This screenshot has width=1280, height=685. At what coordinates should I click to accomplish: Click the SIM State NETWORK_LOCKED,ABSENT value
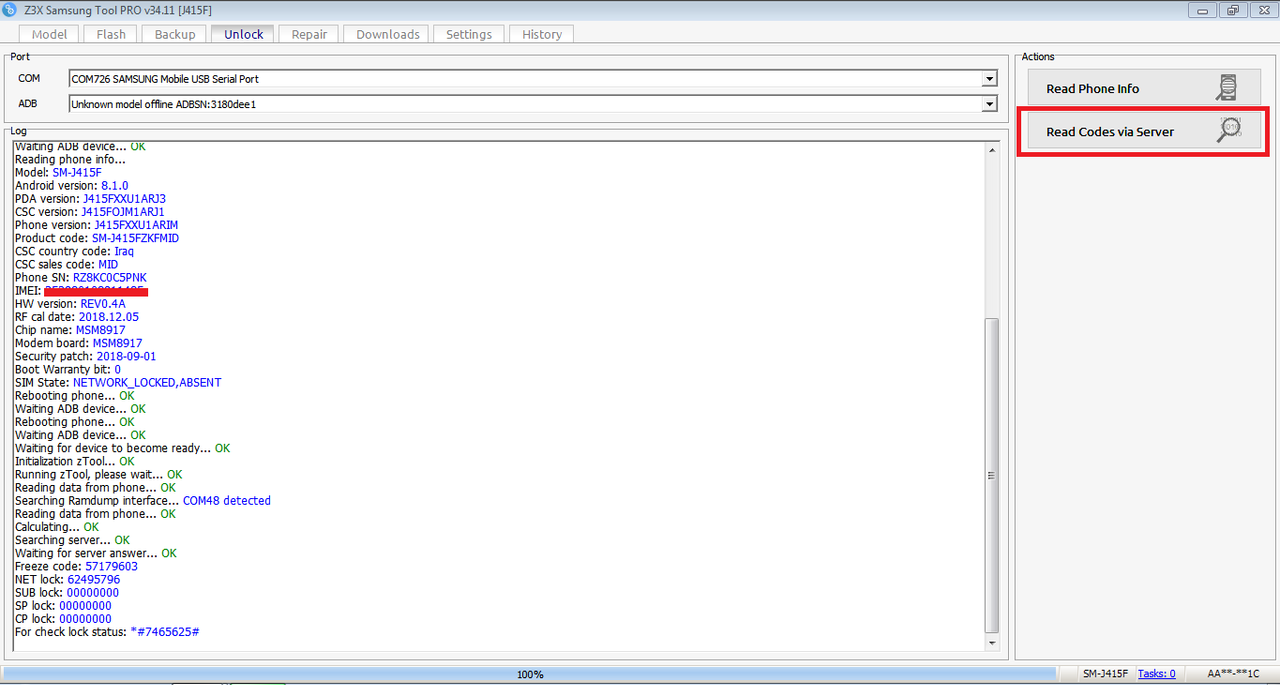[x=147, y=382]
